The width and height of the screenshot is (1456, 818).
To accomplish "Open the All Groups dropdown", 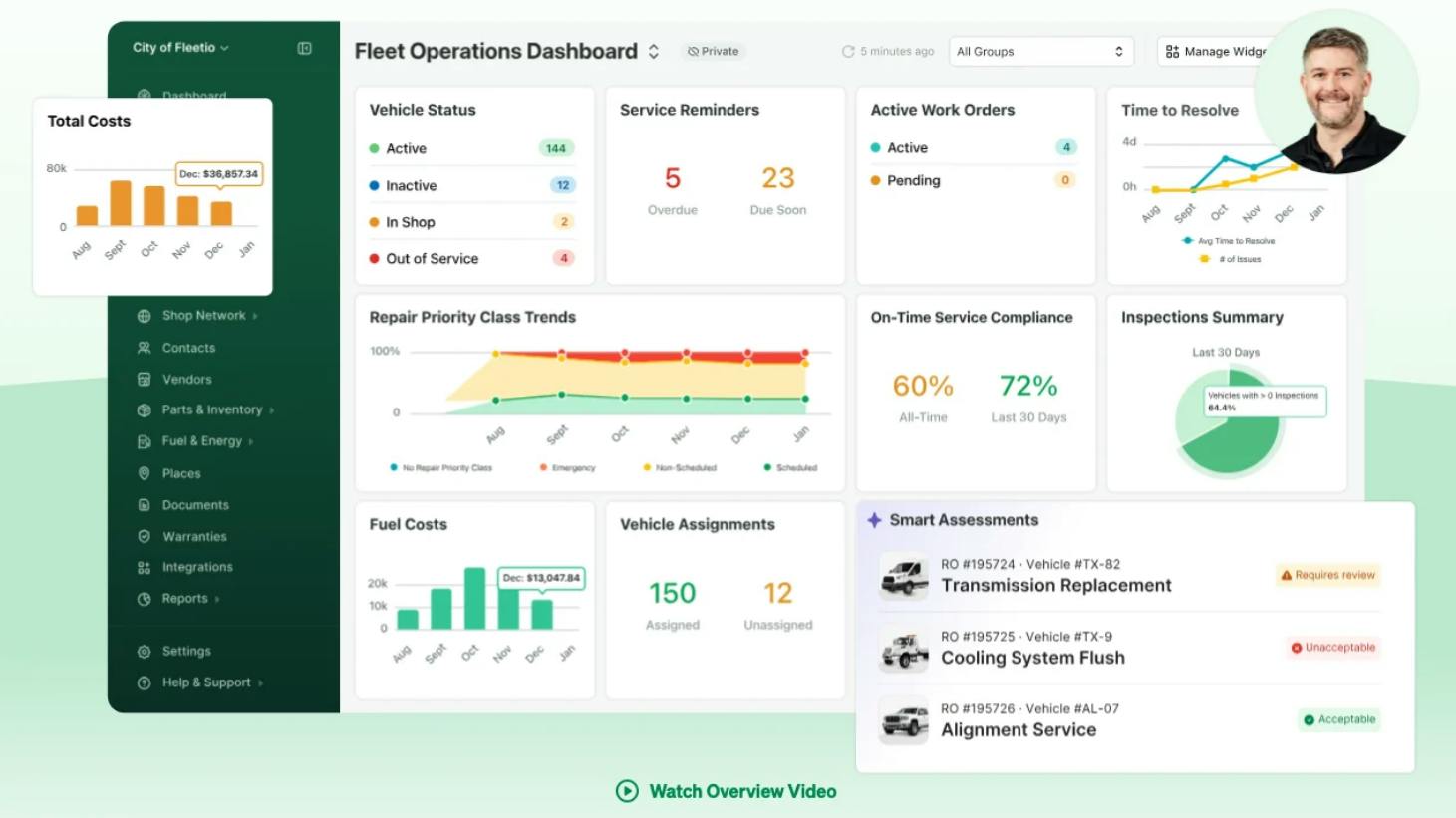I will 1040,52.
